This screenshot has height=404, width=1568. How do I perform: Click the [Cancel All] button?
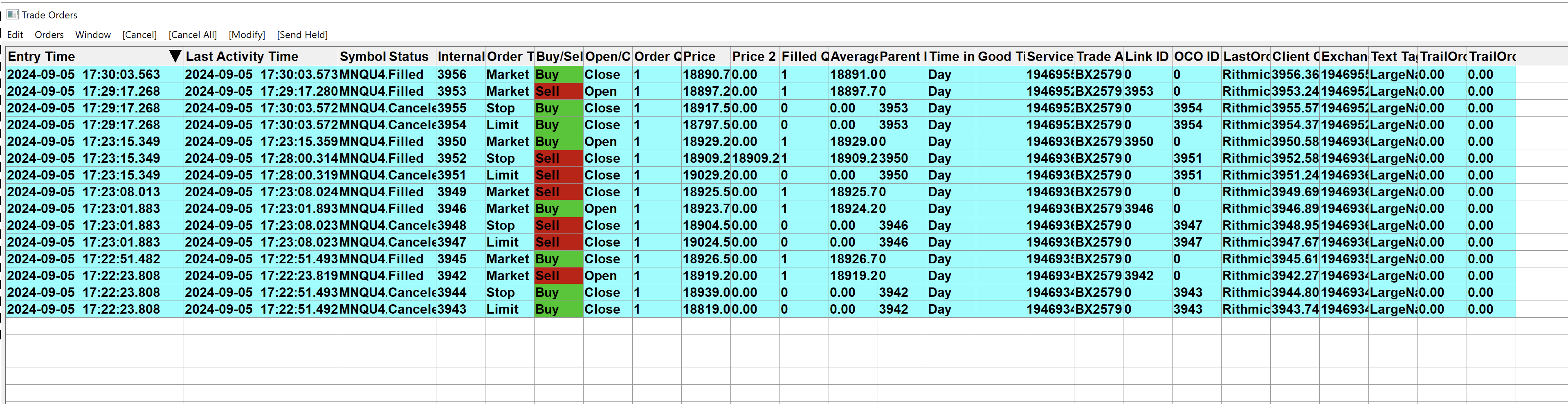(192, 35)
